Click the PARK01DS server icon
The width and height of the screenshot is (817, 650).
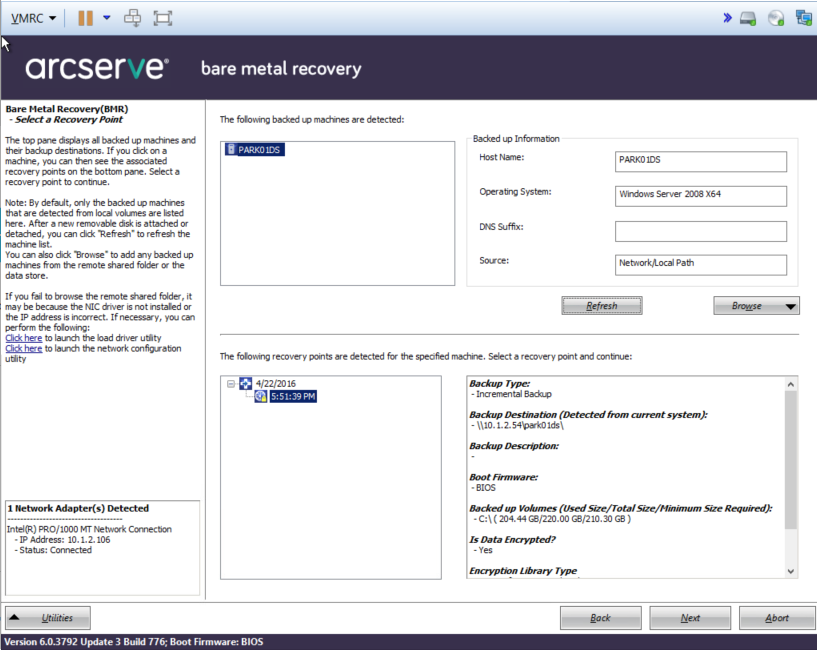(x=231, y=150)
